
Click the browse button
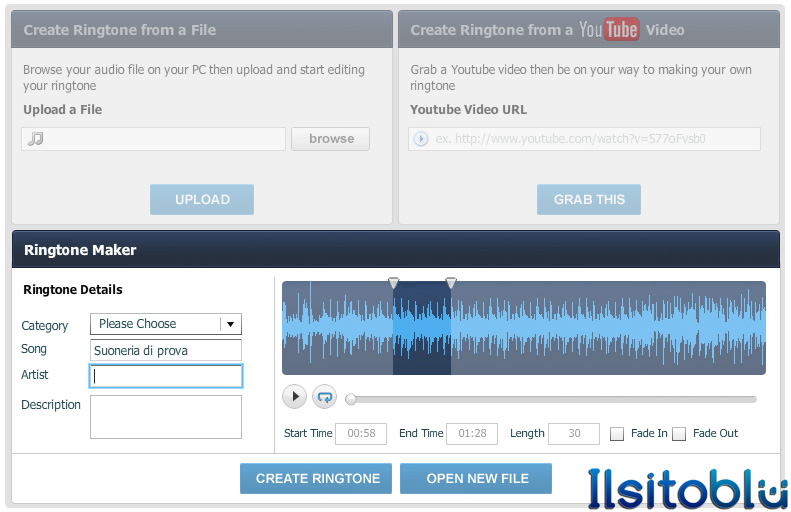(330, 139)
